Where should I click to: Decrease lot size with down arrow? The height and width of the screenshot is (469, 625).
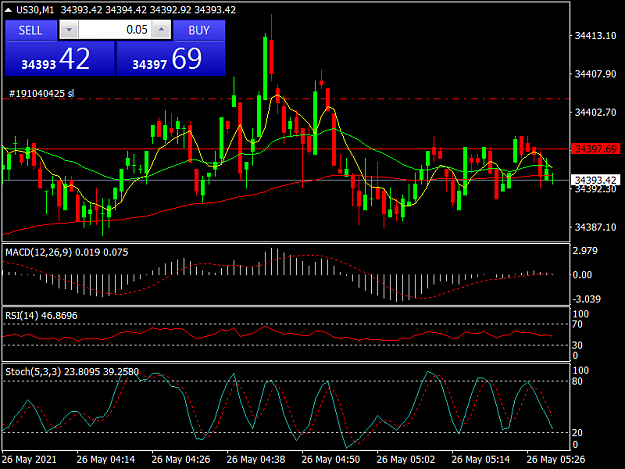tap(69, 30)
